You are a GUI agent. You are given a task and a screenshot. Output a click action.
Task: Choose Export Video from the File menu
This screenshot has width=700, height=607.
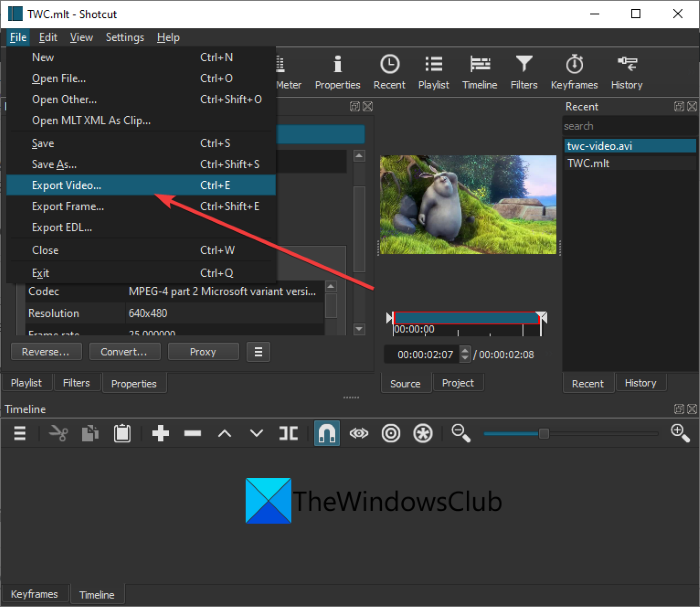pos(141,185)
